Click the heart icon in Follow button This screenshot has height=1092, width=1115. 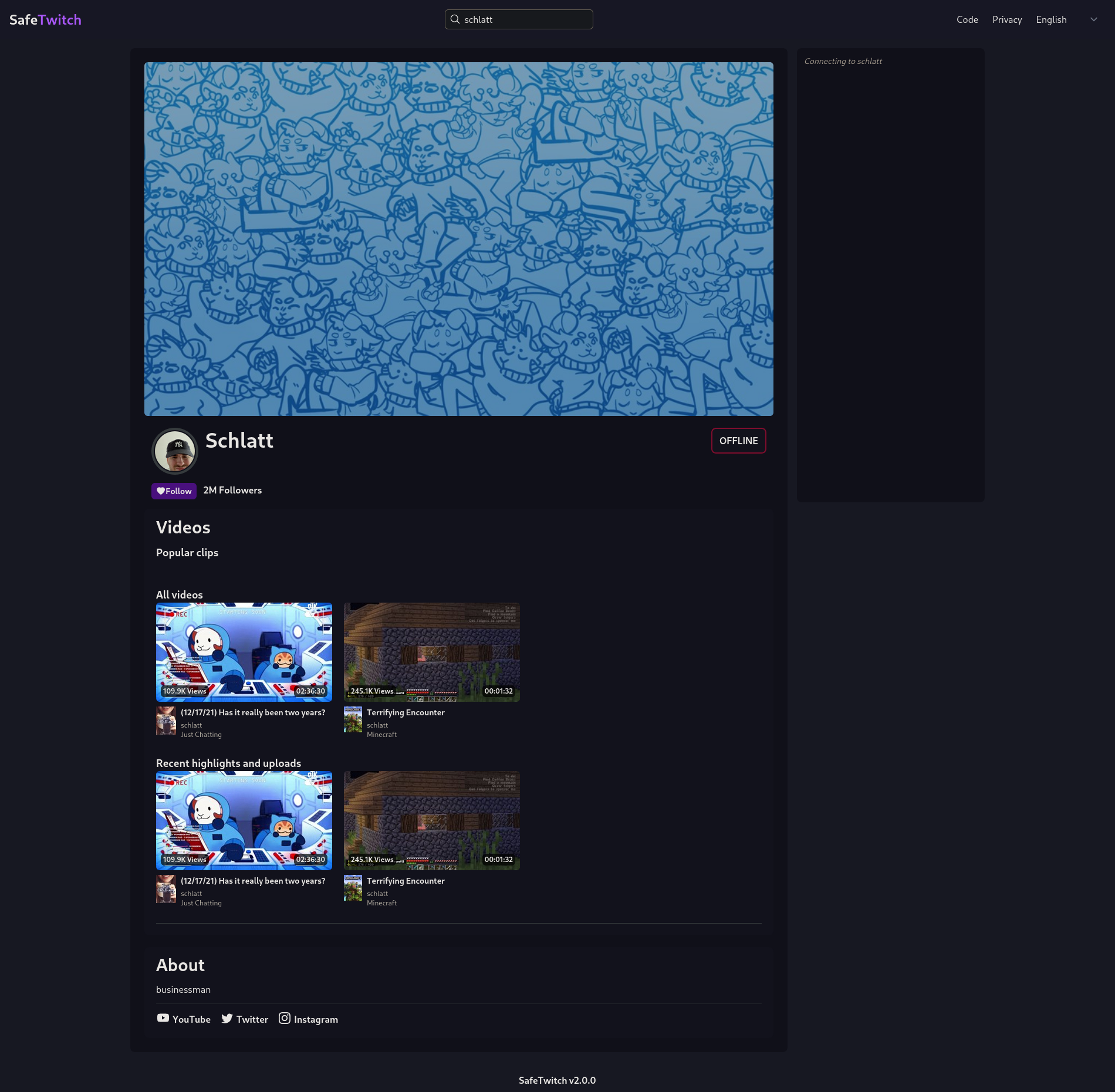click(161, 491)
